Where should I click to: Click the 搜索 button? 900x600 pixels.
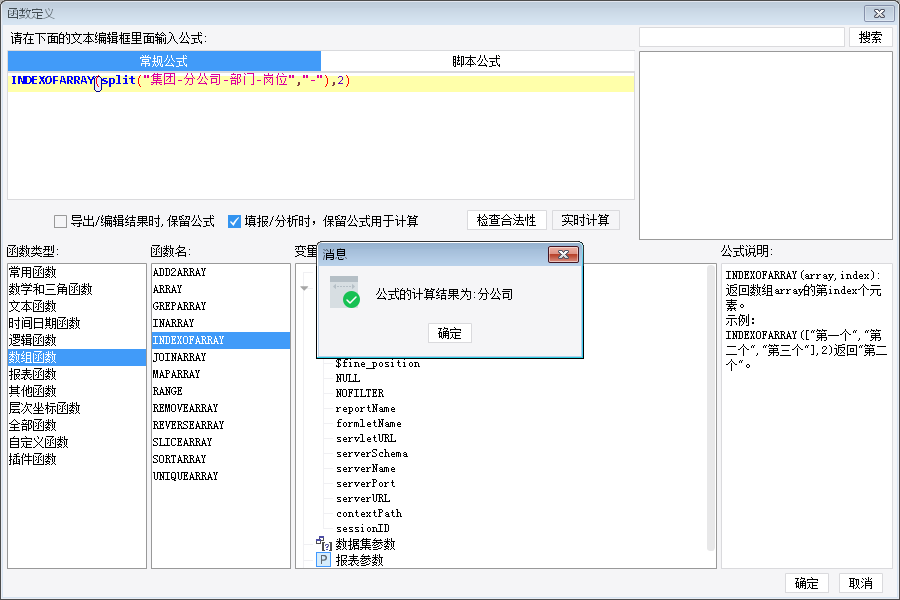[x=870, y=37]
